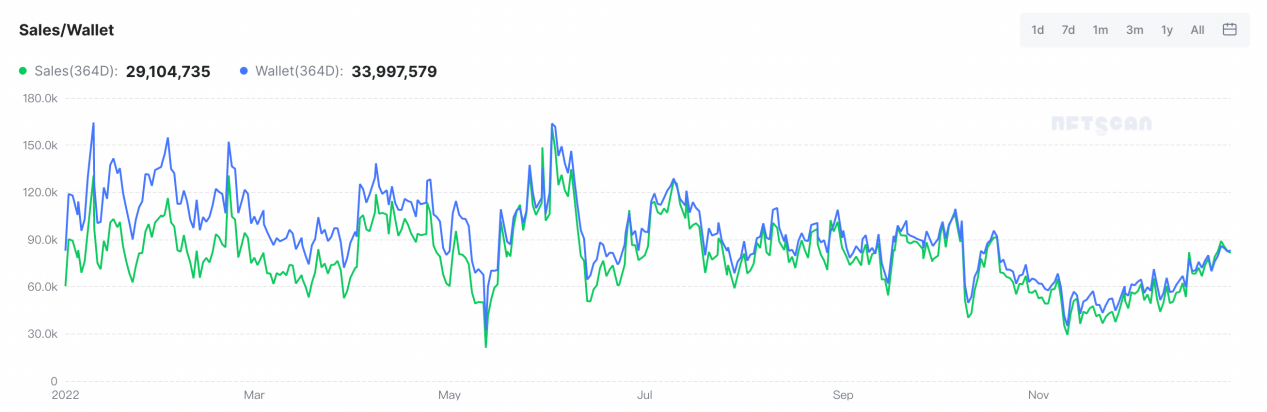Switch to the 7d time range
This screenshot has width=1267, height=412.
(1068, 30)
